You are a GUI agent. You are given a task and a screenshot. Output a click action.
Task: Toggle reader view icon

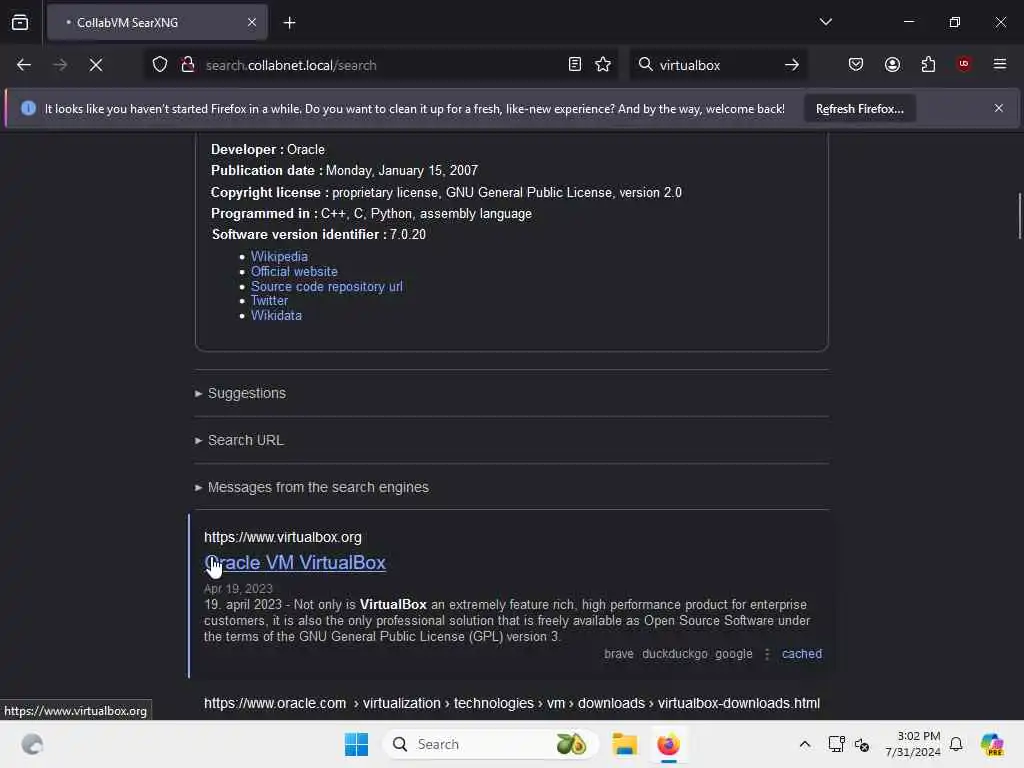click(x=575, y=64)
